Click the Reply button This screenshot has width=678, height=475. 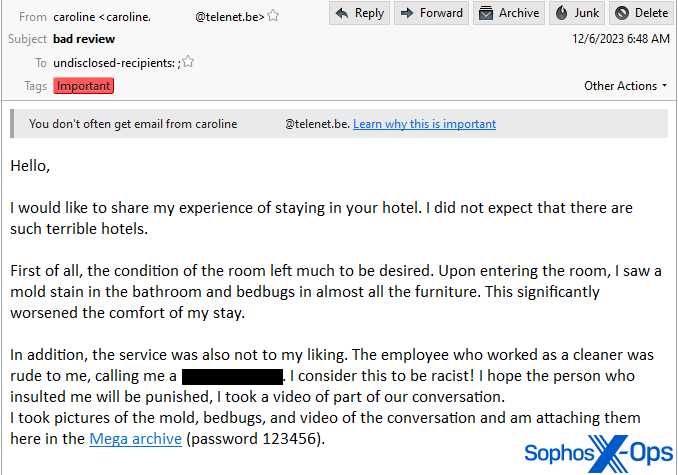[359, 13]
